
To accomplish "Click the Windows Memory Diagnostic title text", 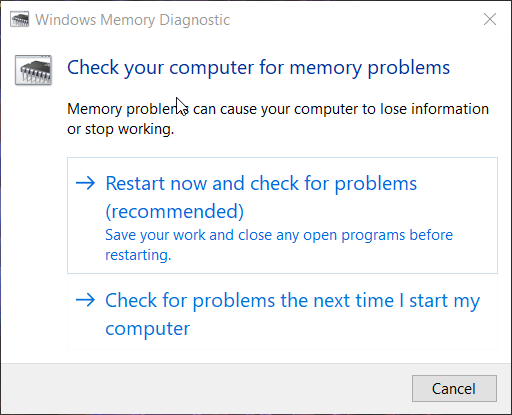I will (133, 20).
